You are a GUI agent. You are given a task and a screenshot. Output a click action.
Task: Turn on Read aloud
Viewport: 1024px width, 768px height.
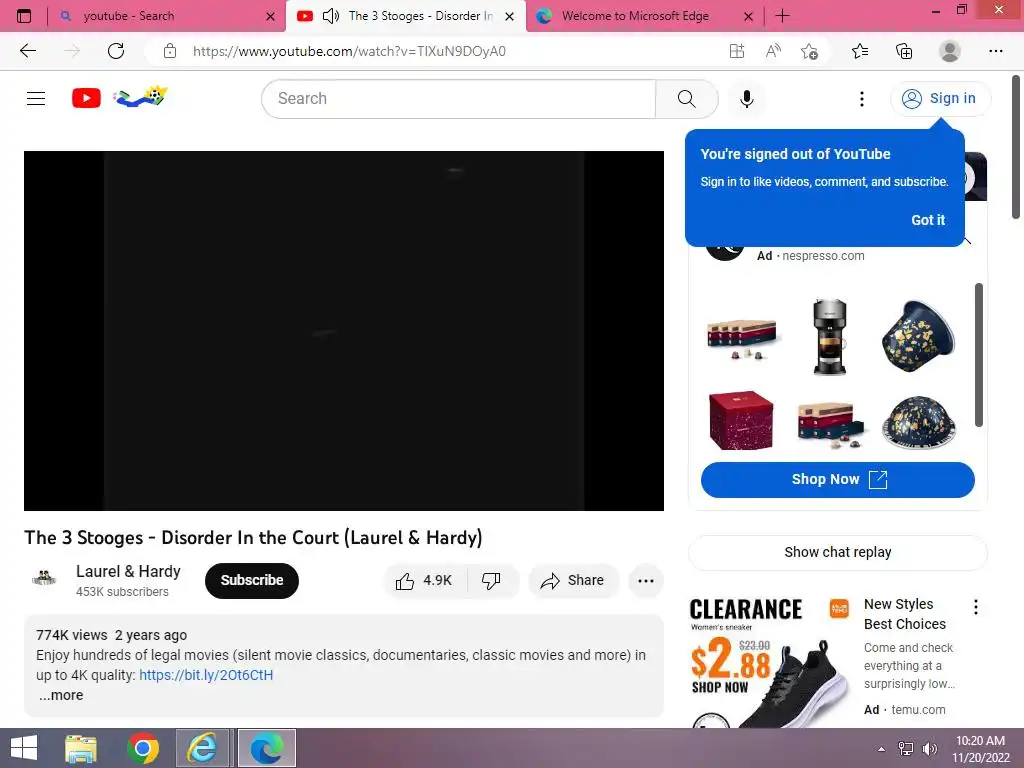pos(773,51)
